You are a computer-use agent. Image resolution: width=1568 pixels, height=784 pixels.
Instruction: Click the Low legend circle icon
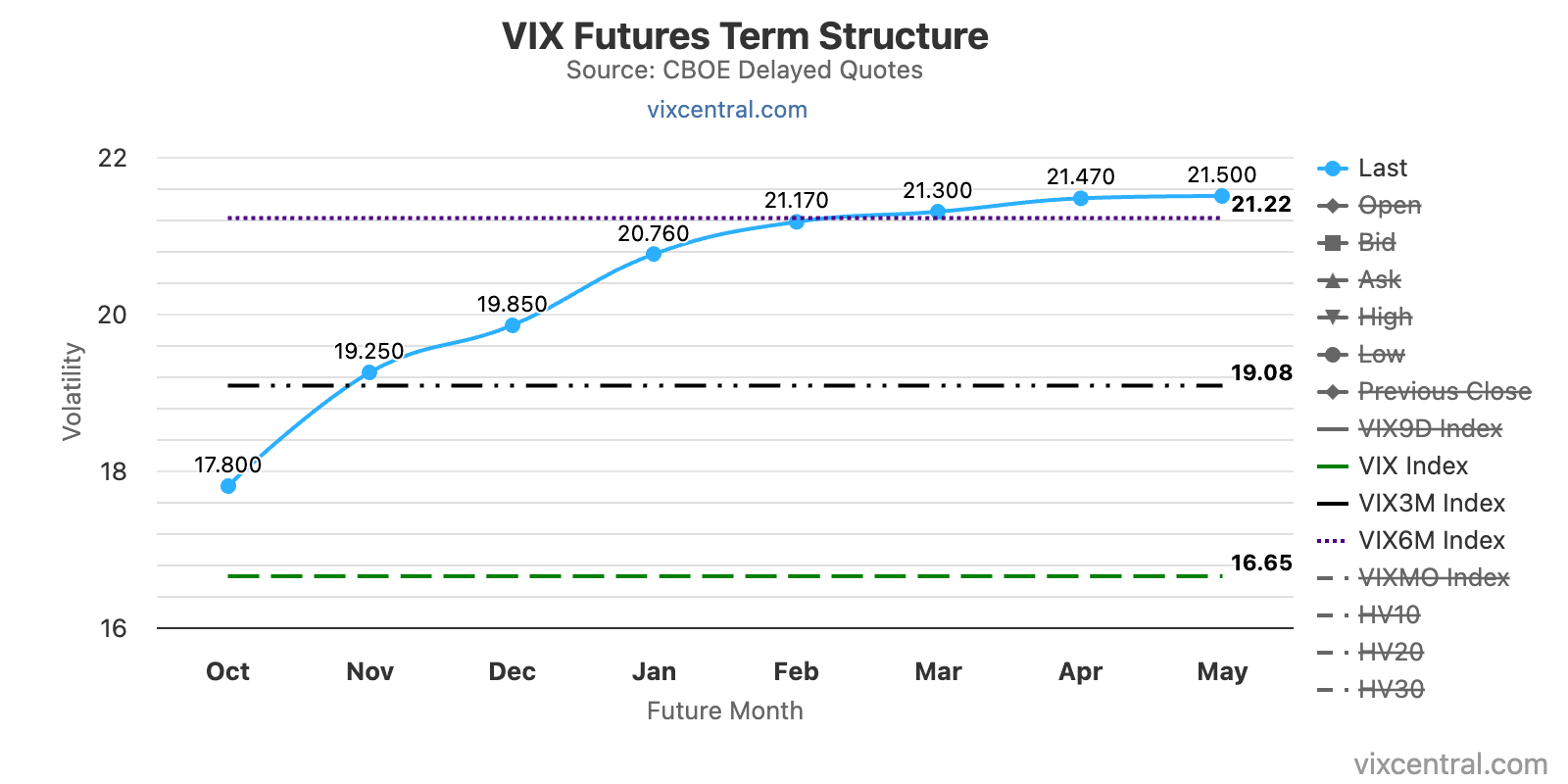tap(1332, 355)
